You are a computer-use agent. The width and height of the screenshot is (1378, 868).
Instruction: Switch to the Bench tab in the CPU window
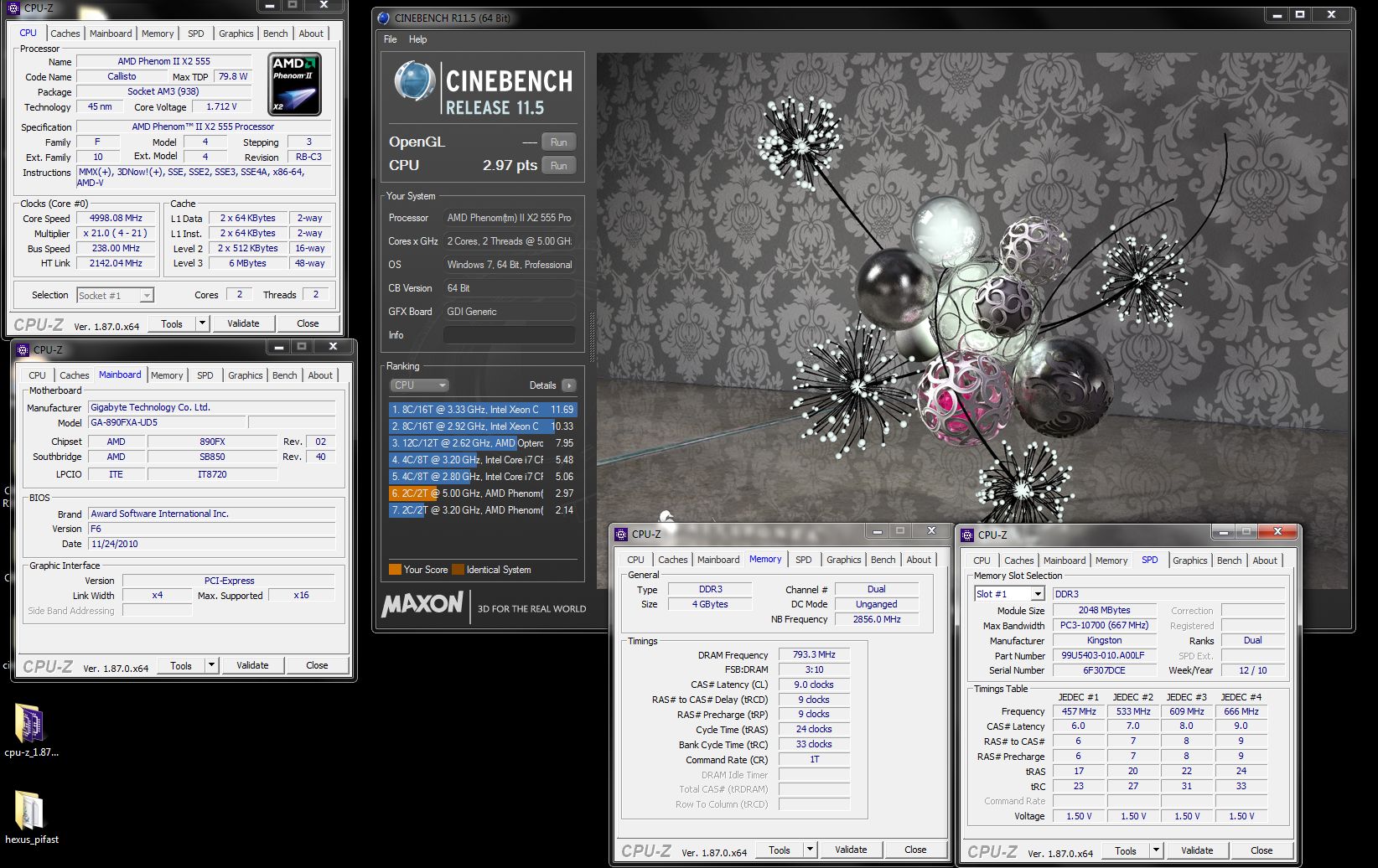(276, 34)
